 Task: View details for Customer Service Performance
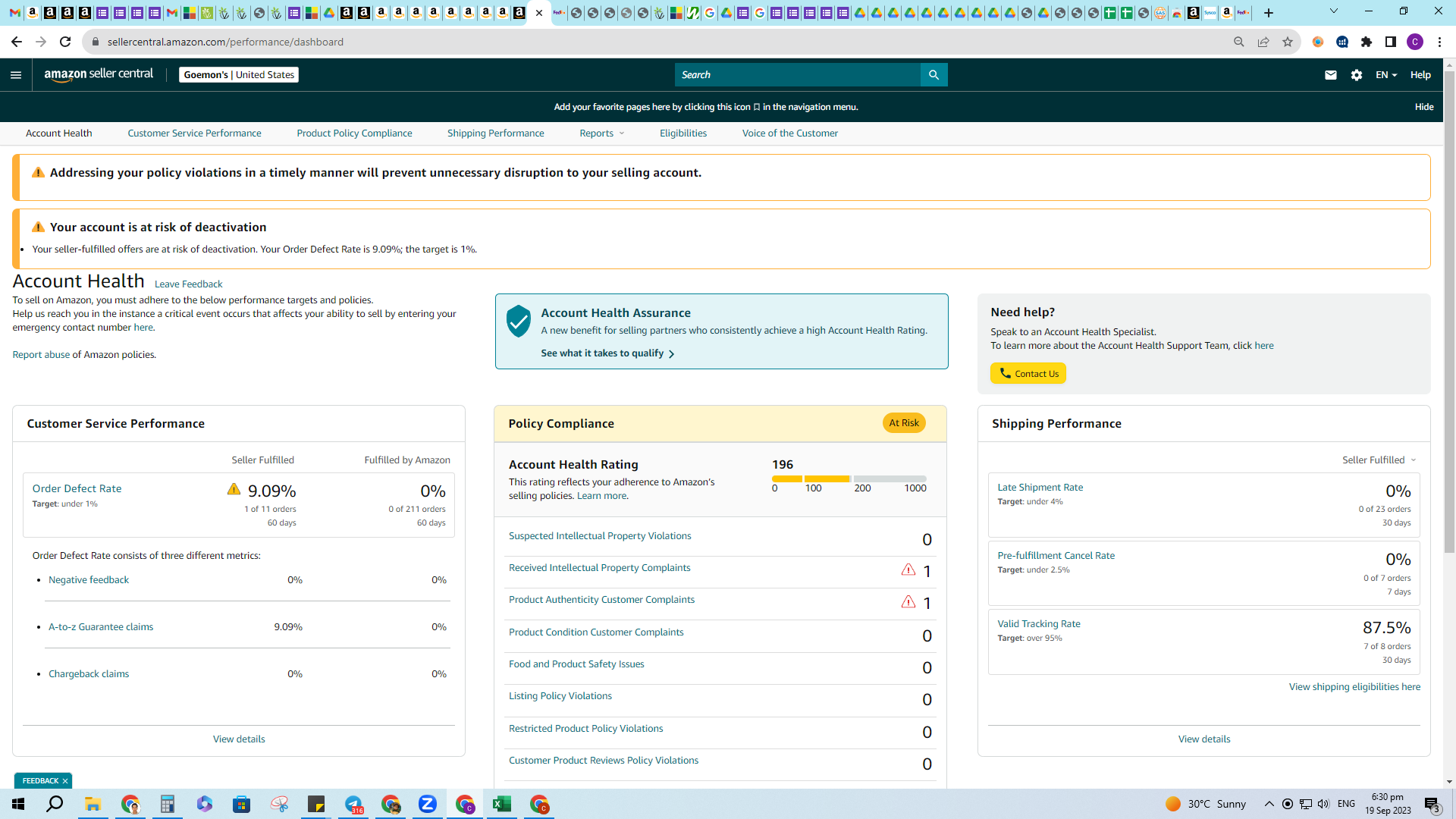coord(239,739)
